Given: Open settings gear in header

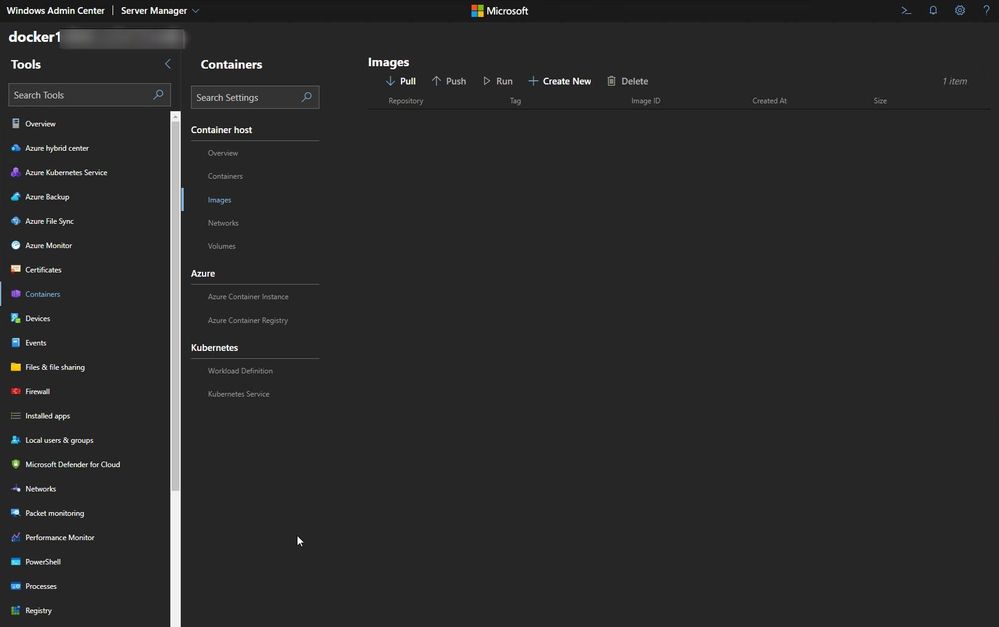Looking at the screenshot, I should coord(959,10).
